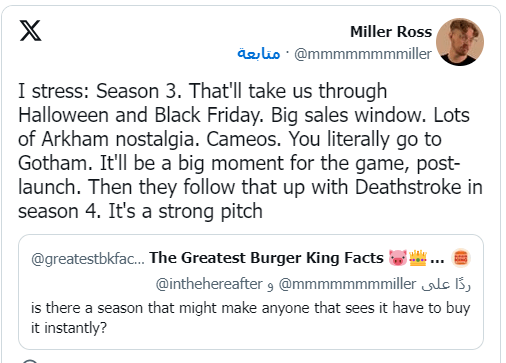This screenshot has width=506, height=363.
Task: Click the pig face emoji in quoted name
Action: click(397, 258)
